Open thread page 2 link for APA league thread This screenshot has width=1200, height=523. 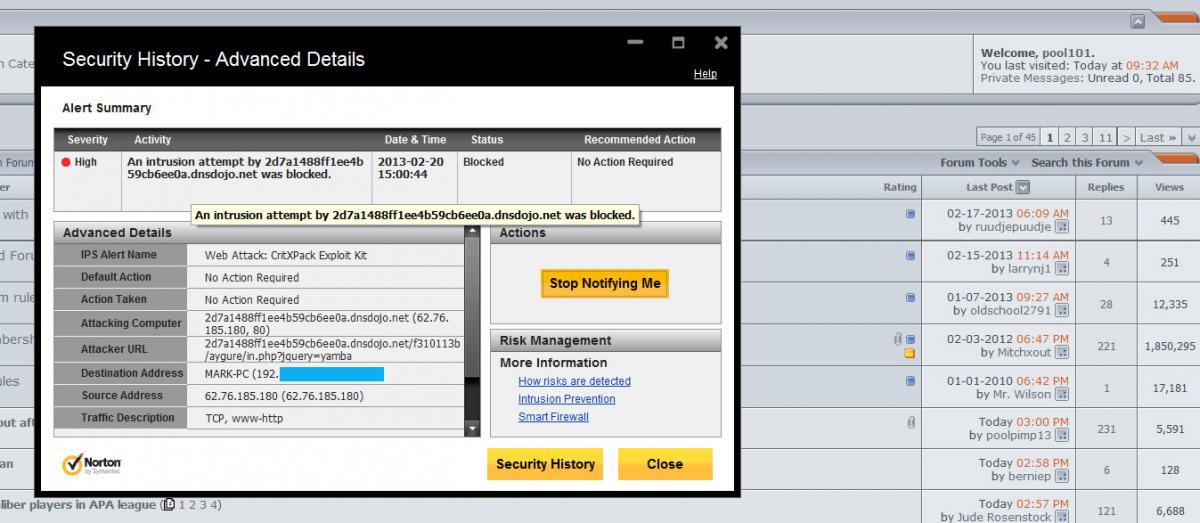tap(192, 505)
